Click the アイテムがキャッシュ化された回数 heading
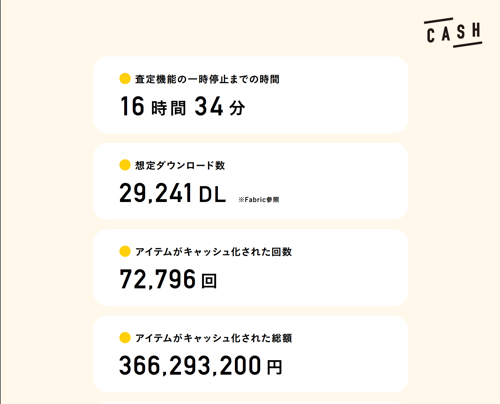The height and width of the screenshot is (404, 500). pos(214,252)
